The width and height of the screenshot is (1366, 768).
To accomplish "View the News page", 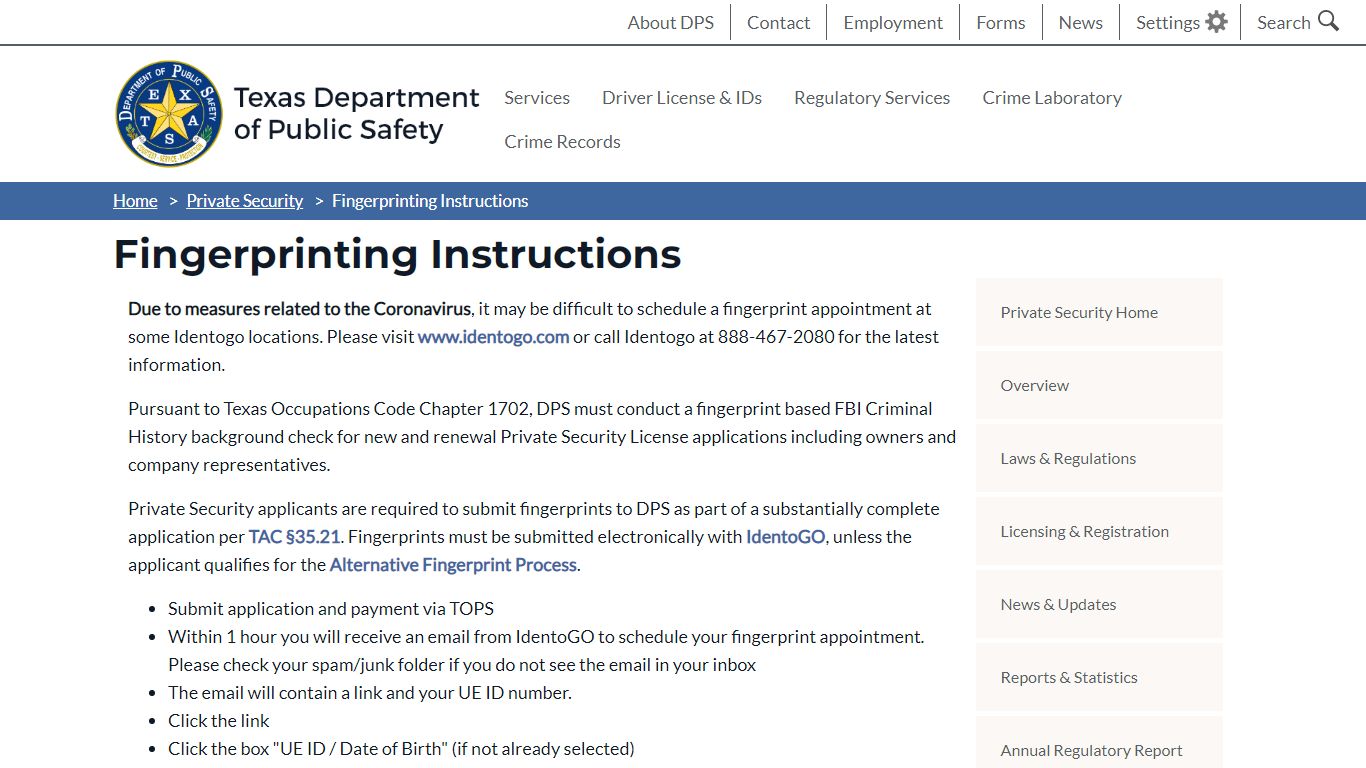I will (1081, 22).
